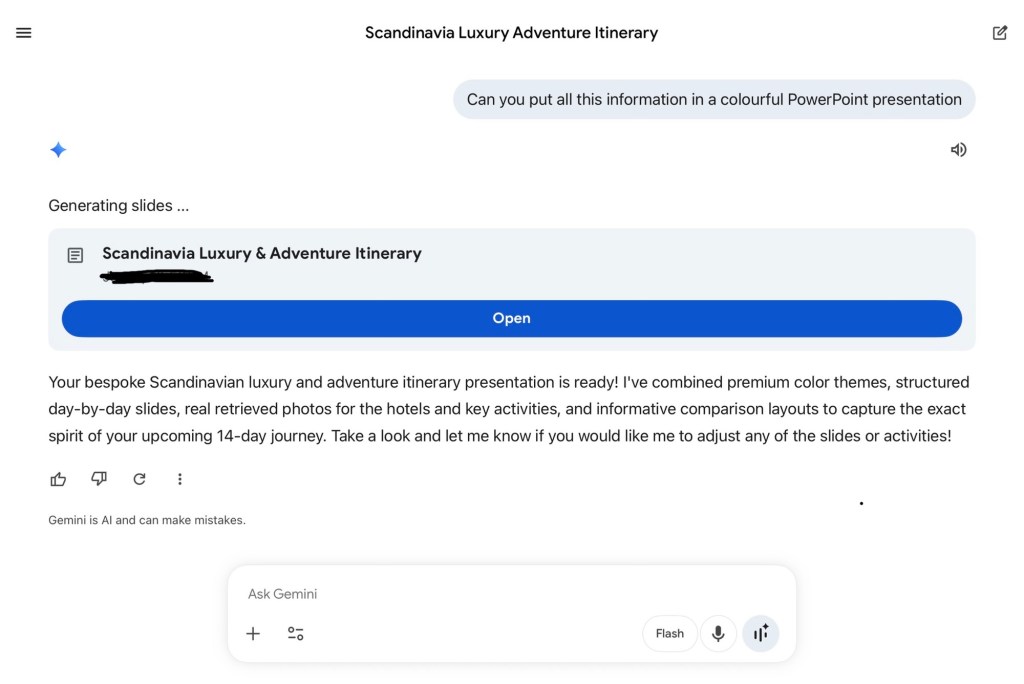Click the Generating slides status text
Screen dimensions: 1024x684
coord(119,205)
